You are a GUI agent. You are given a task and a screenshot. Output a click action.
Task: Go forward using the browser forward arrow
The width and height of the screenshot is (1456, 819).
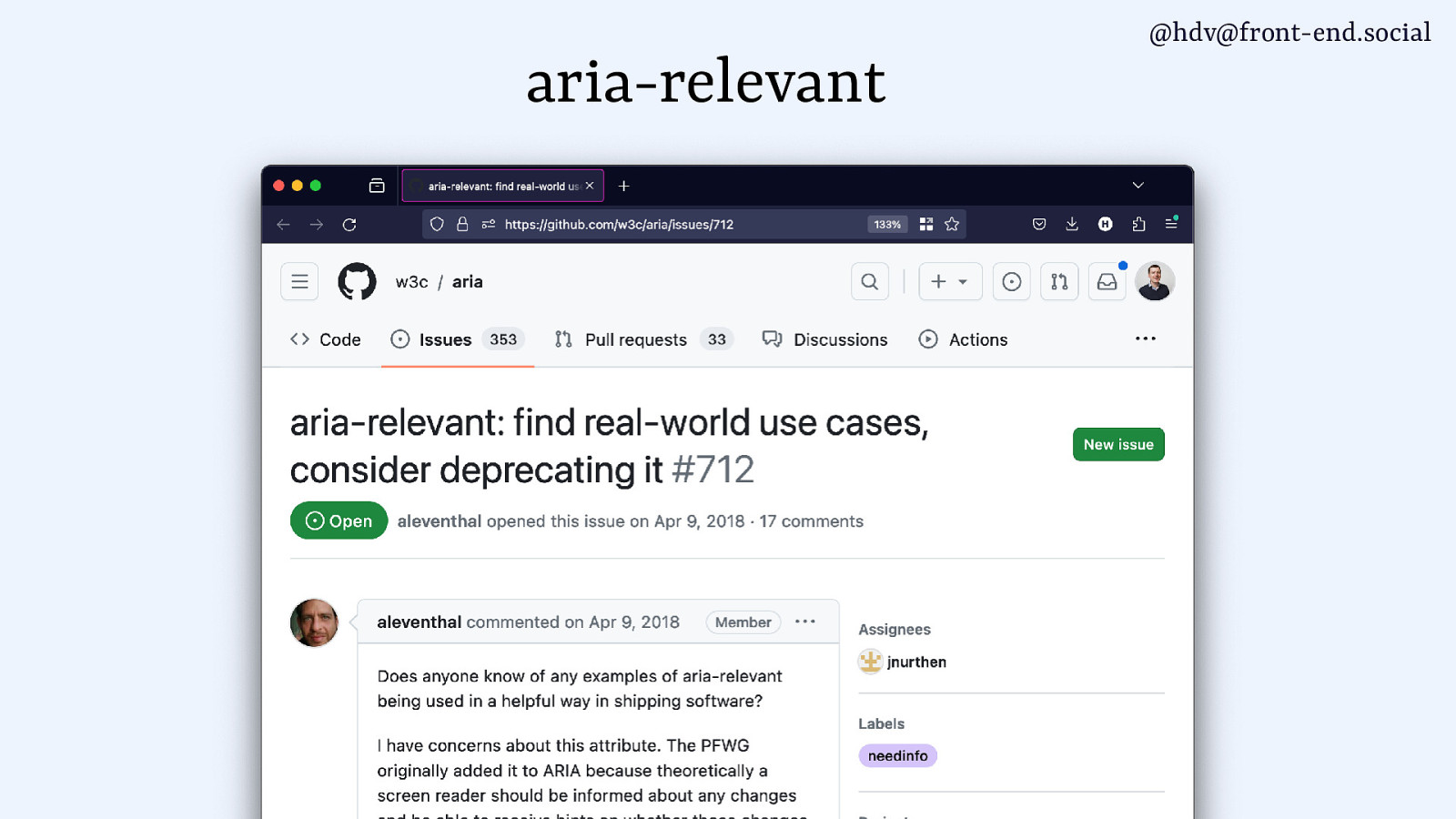(316, 225)
